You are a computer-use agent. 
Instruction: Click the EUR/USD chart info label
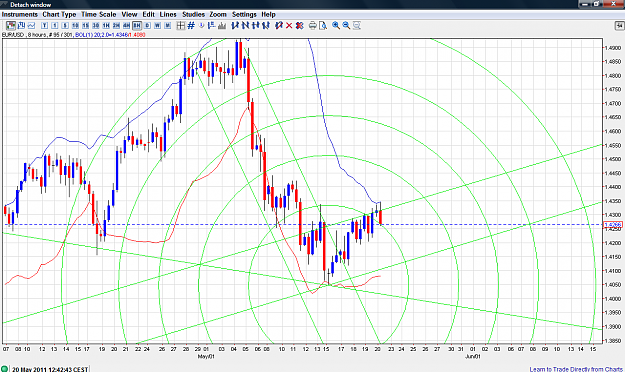(x=37, y=35)
